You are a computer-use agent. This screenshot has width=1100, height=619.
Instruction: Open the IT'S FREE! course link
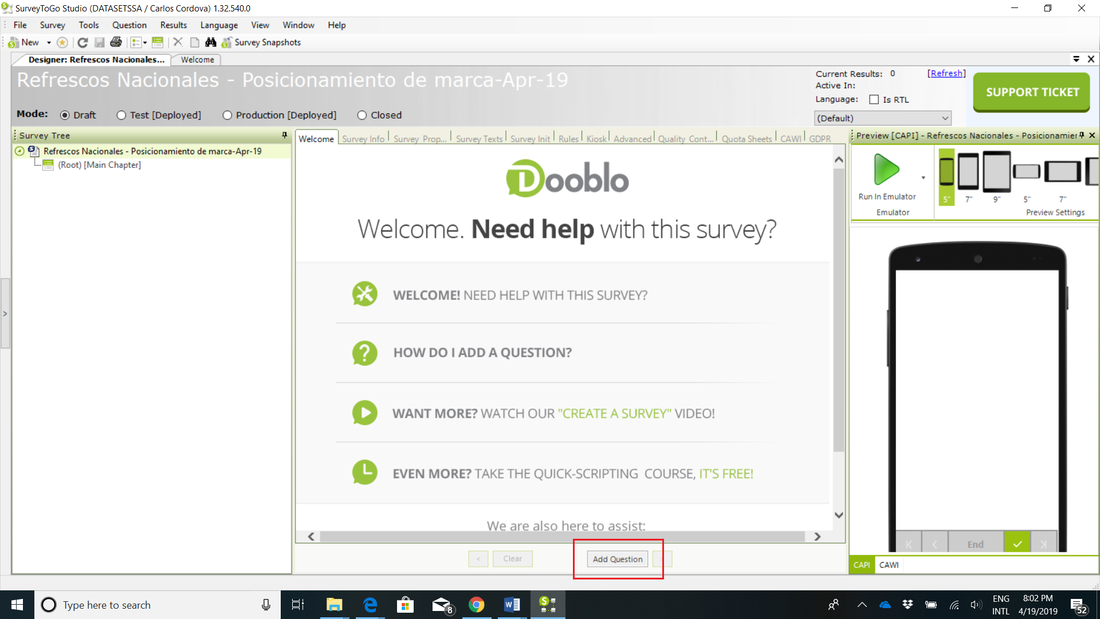click(726, 474)
